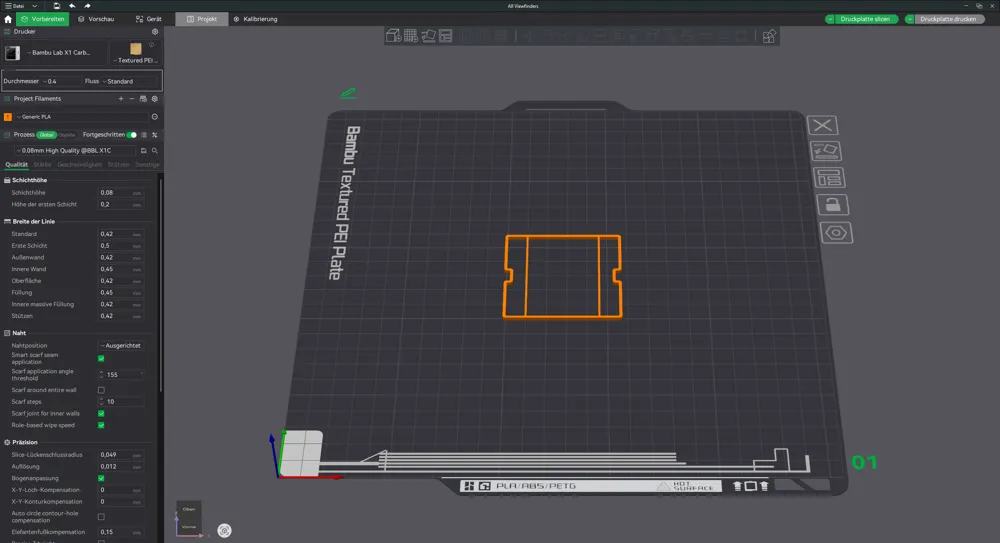This screenshot has height=543, width=1000.
Task: Open Druckplatte slicen dropdown arrow
Action: 830,19
